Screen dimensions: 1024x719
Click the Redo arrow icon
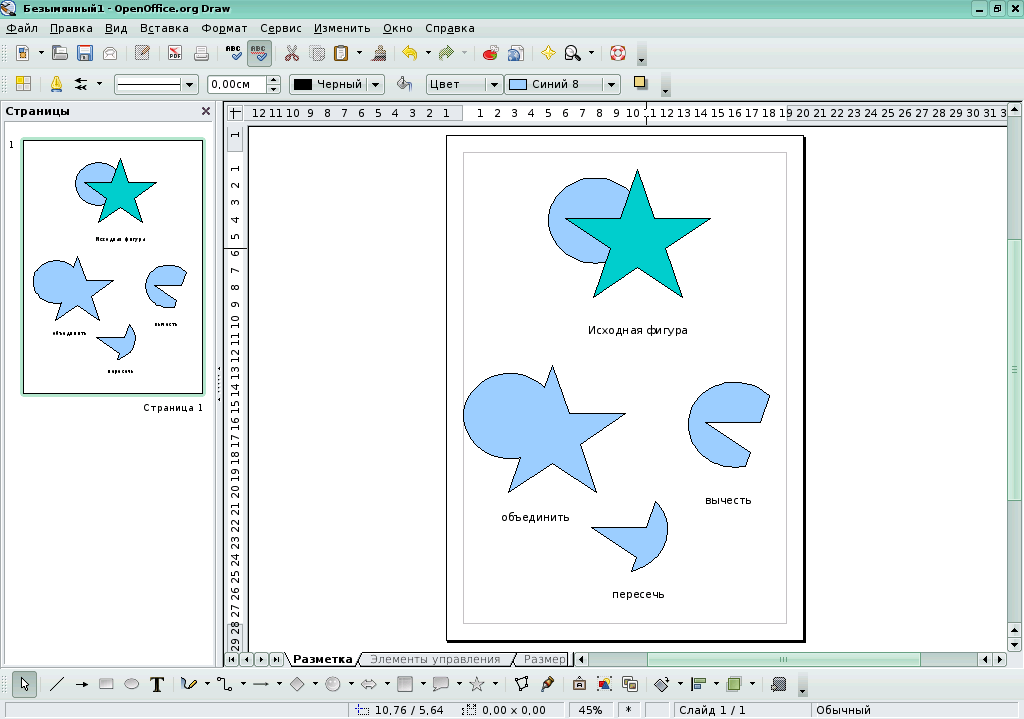click(x=446, y=53)
